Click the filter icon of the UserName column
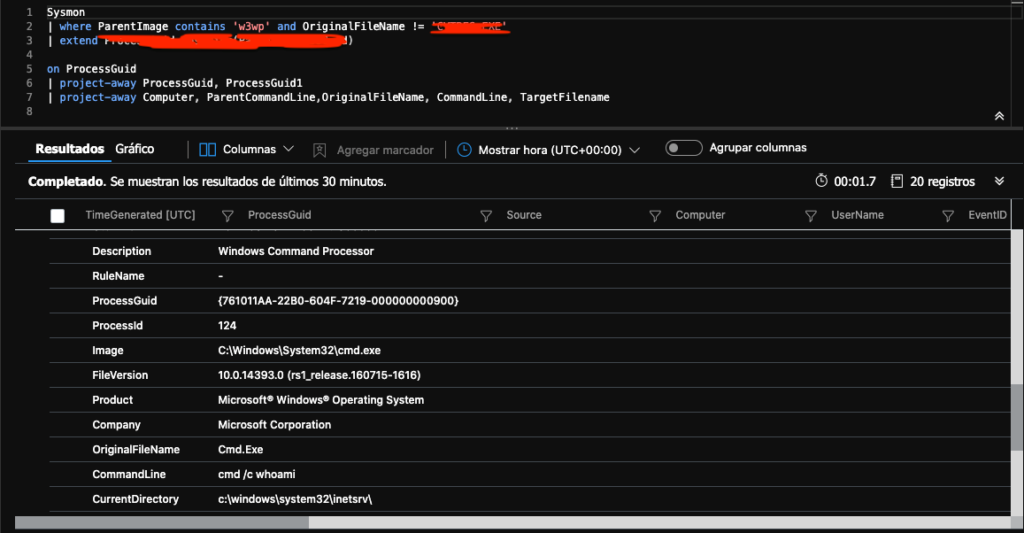 (x=812, y=216)
